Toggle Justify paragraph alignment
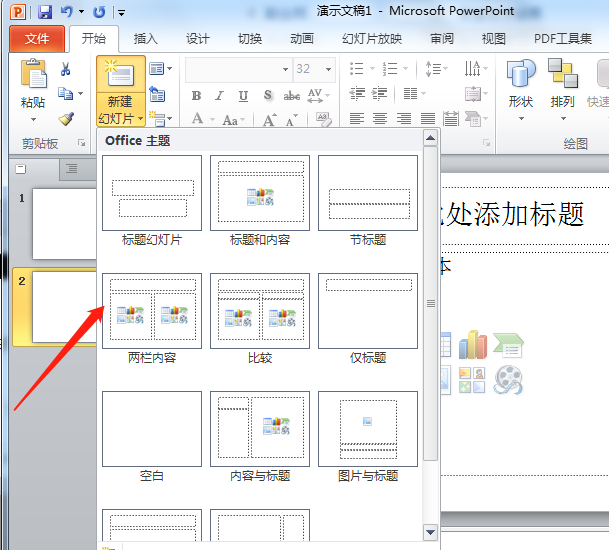 428,118
